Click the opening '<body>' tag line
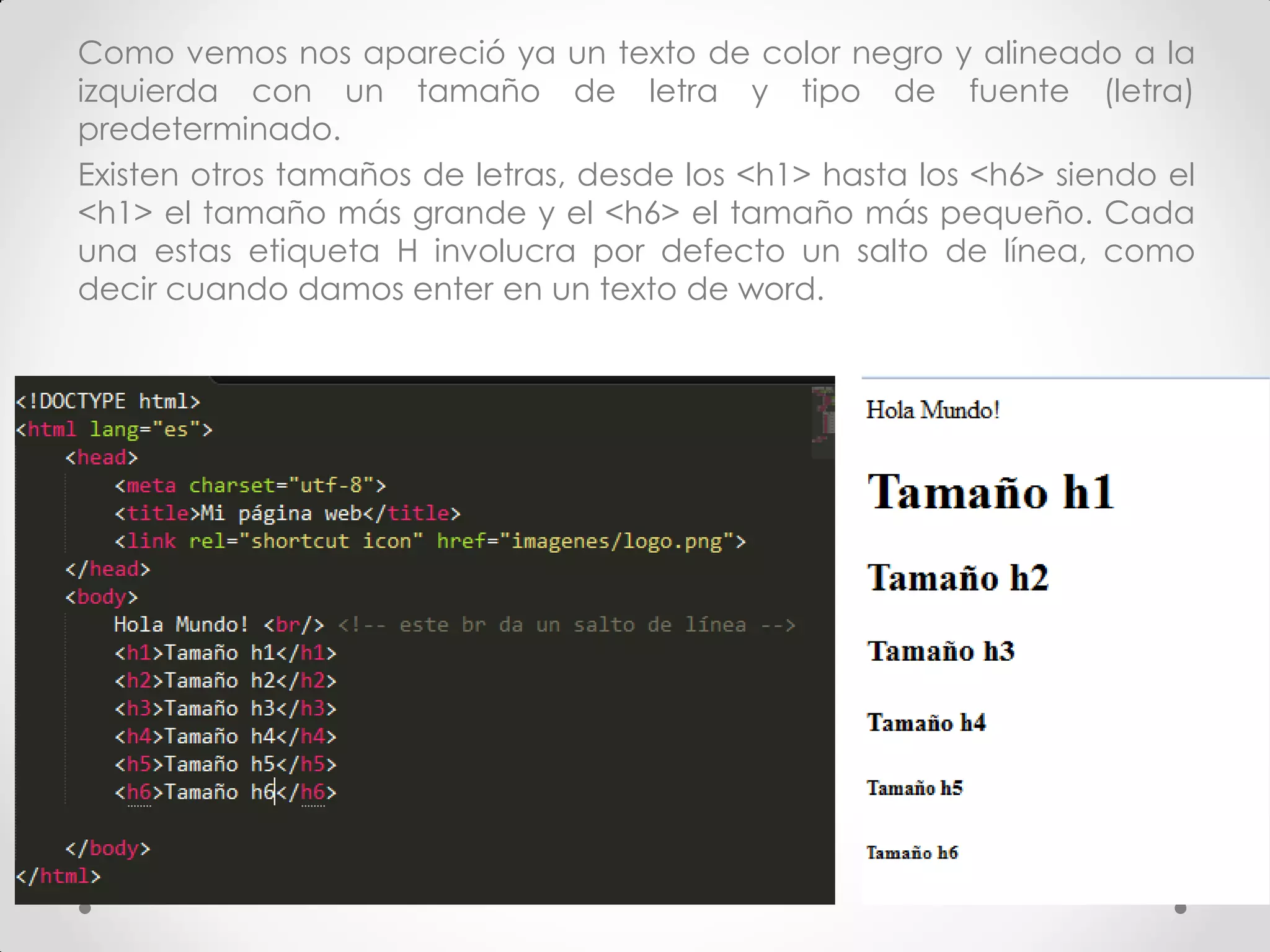The width and height of the screenshot is (1270, 952). [102, 597]
